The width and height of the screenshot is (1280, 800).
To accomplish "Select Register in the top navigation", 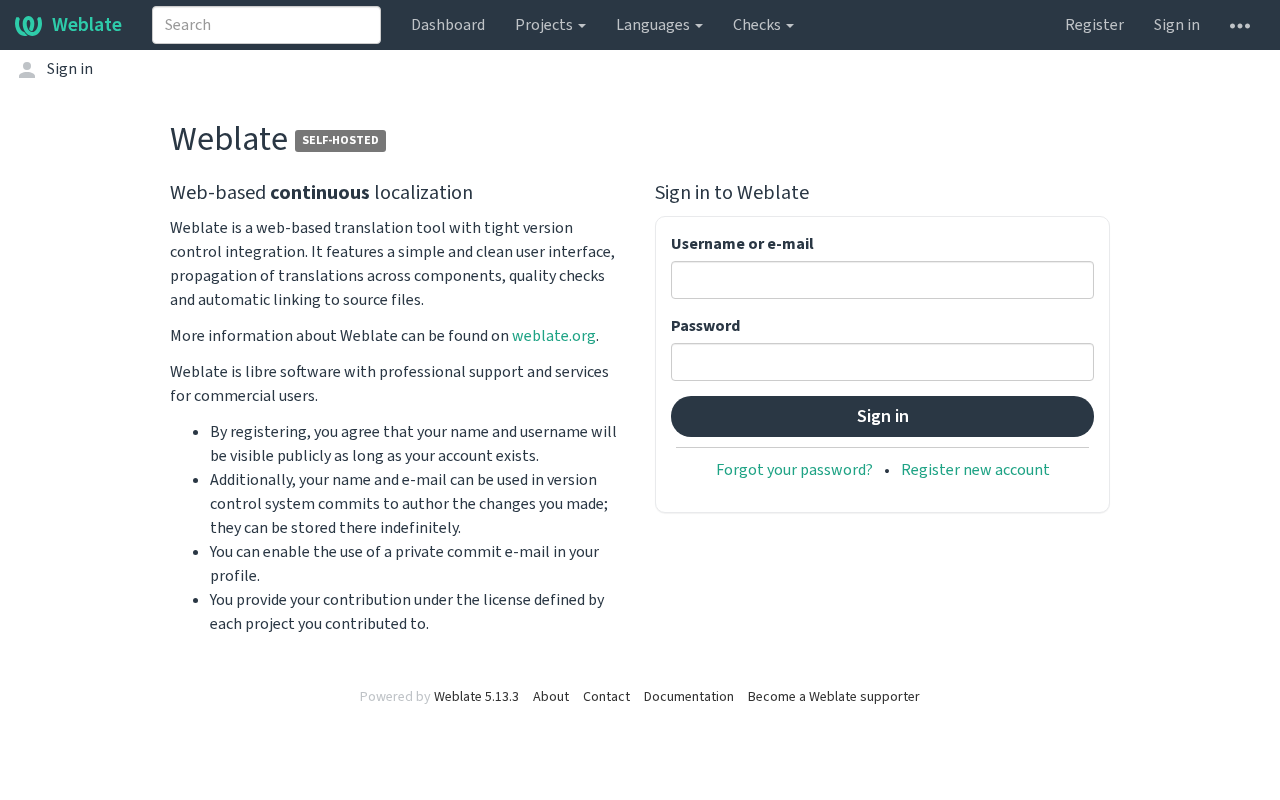I will click(x=1094, y=25).
